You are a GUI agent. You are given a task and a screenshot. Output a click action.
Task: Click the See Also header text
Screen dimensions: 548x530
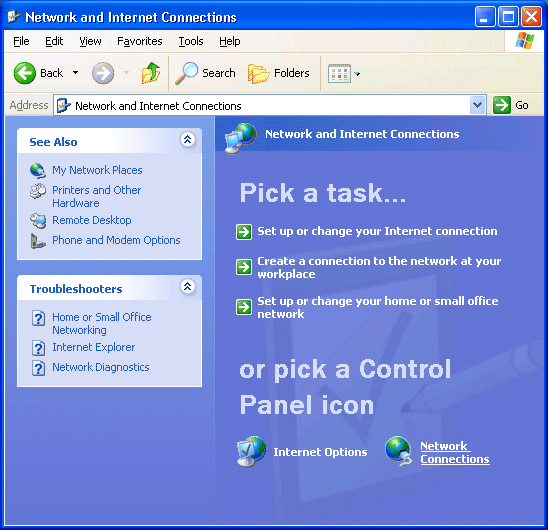[53, 142]
